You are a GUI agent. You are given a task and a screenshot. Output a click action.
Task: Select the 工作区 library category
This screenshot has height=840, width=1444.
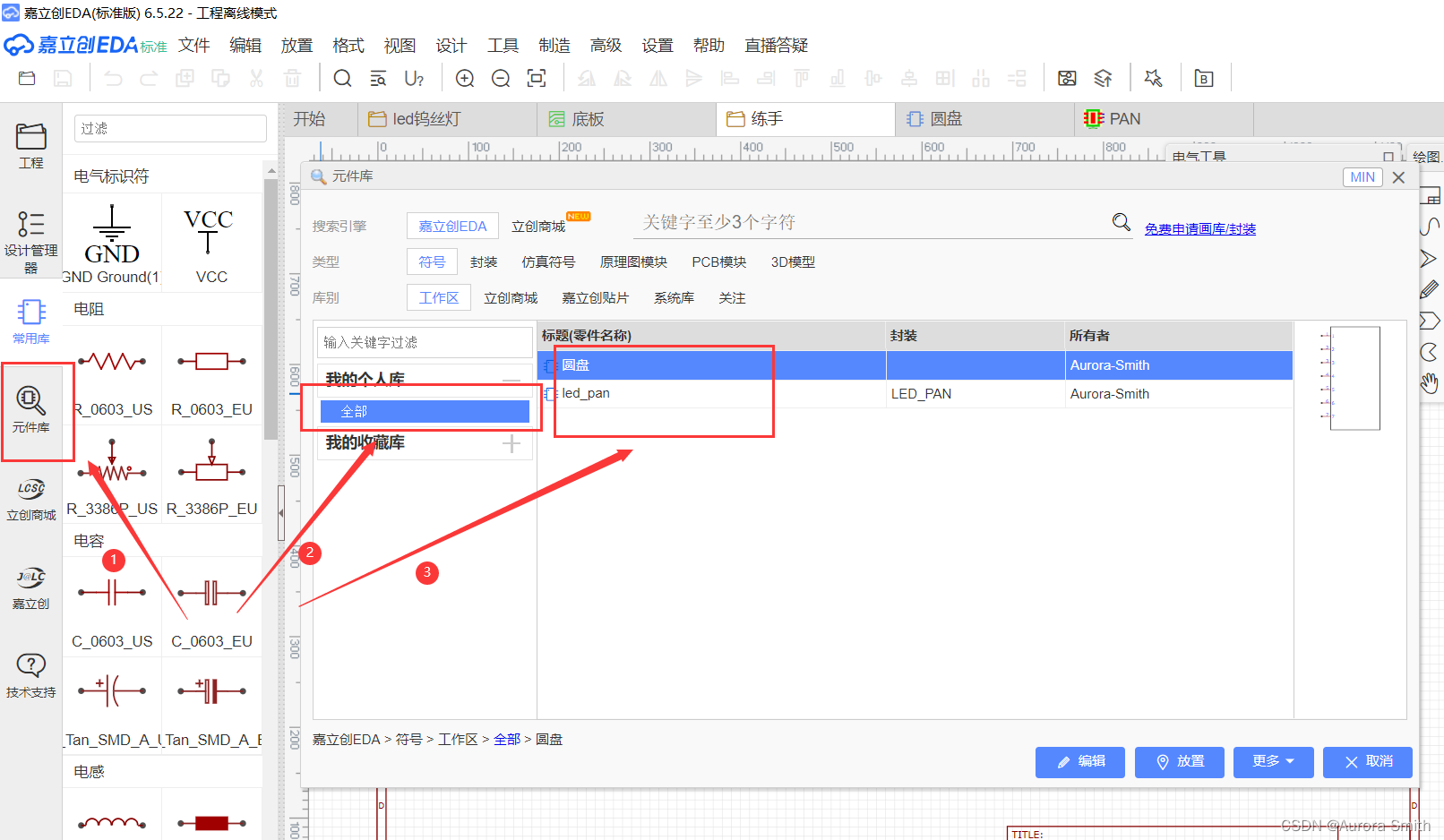[x=439, y=297]
